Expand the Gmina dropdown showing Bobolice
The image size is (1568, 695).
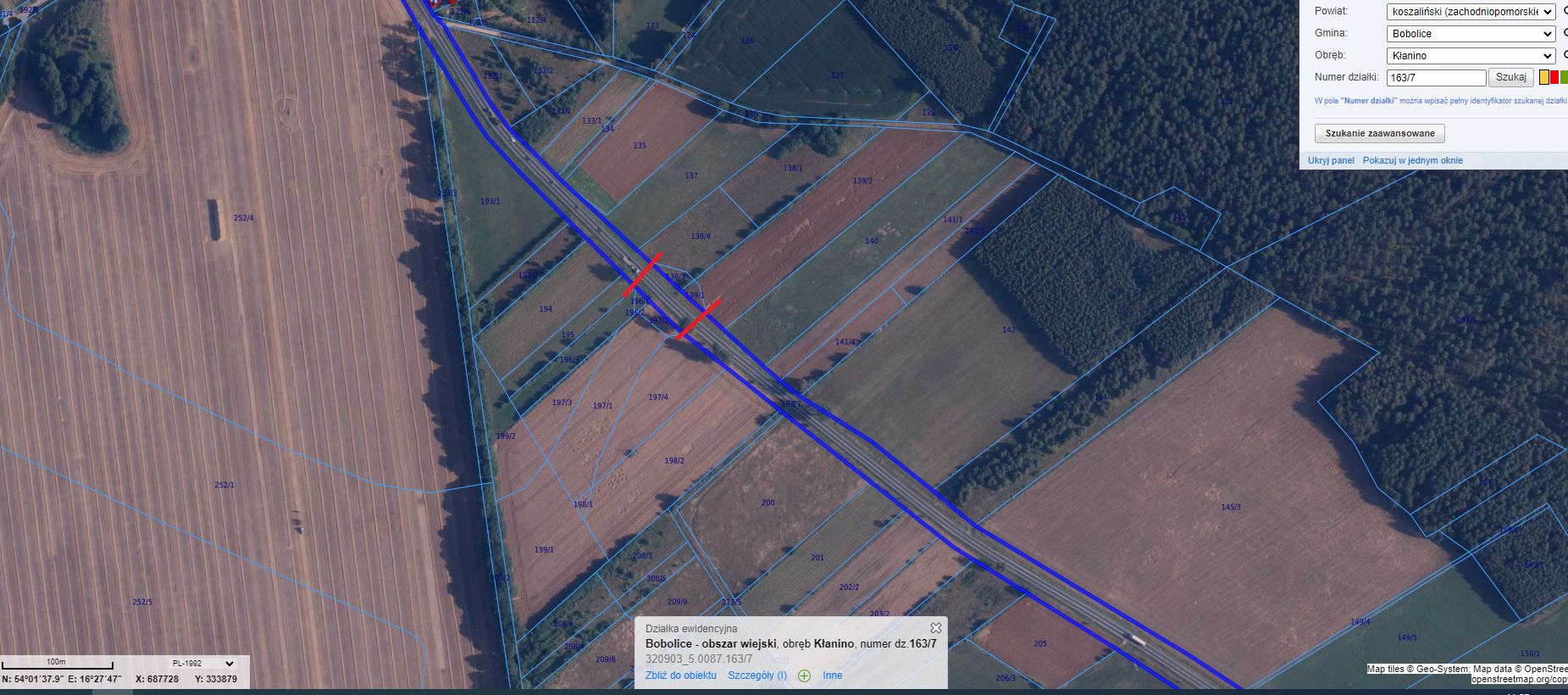1470,34
